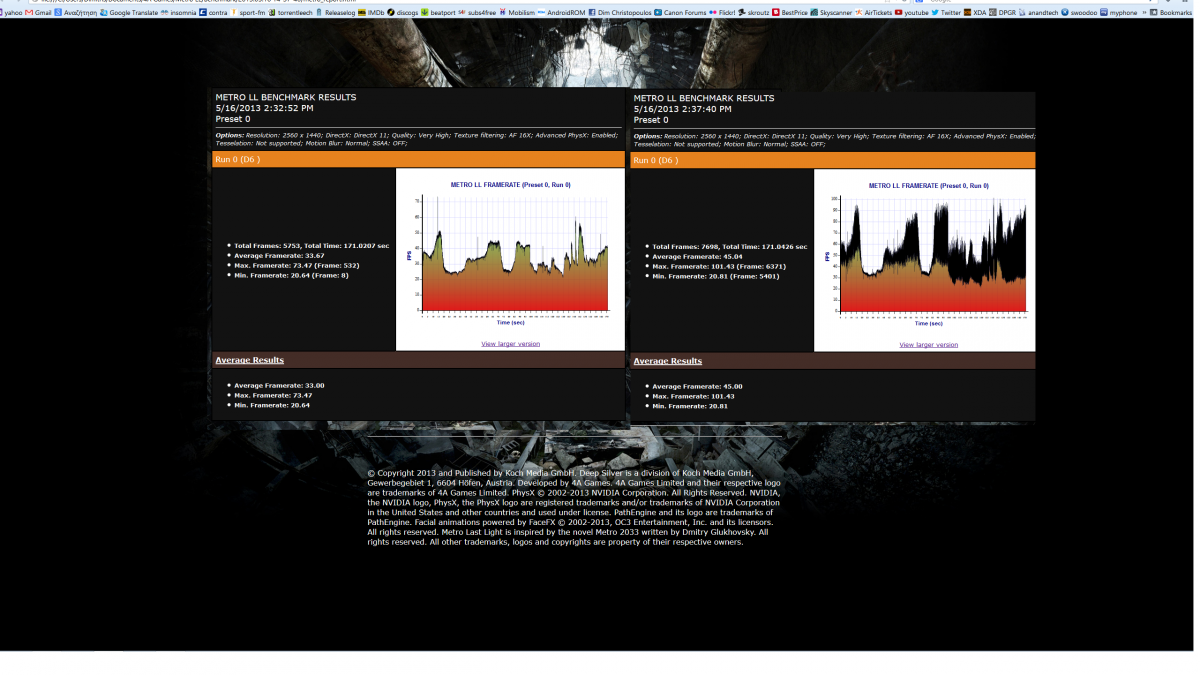Select left panel Run 0 (D6) header
Image resolution: width=1200 pixels, height=675 pixels.
(418, 158)
